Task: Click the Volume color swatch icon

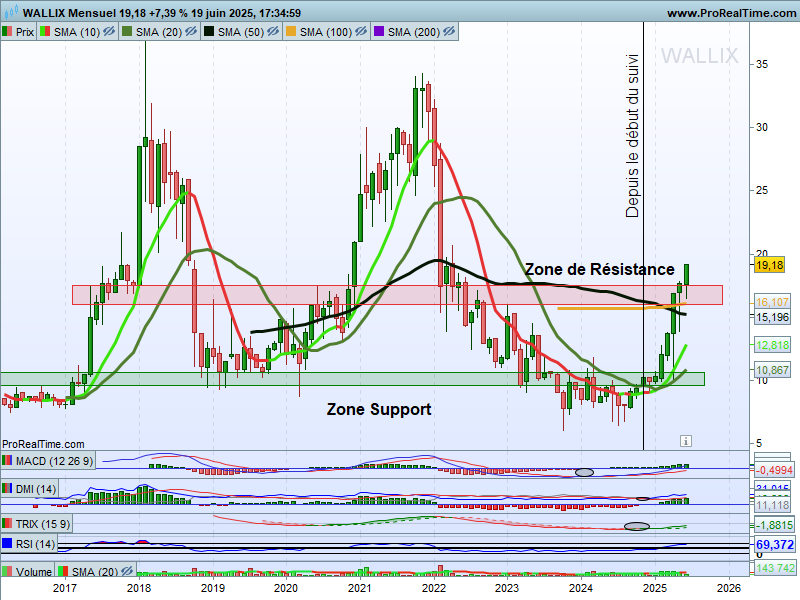Action: click(x=7, y=571)
